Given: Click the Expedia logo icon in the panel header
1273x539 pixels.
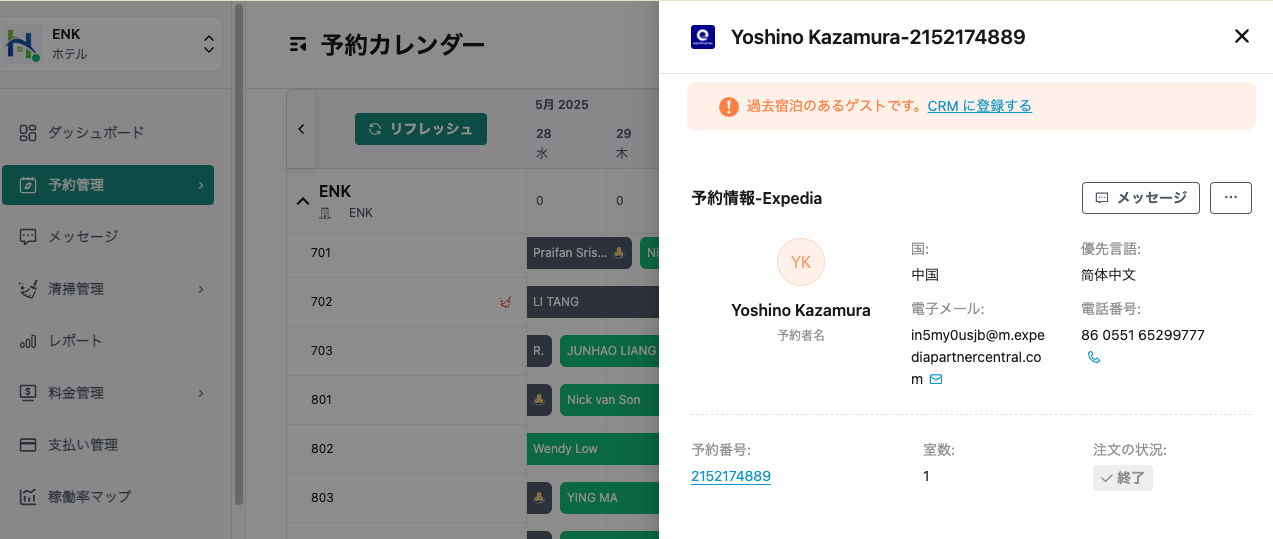Looking at the screenshot, I should (x=703, y=37).
